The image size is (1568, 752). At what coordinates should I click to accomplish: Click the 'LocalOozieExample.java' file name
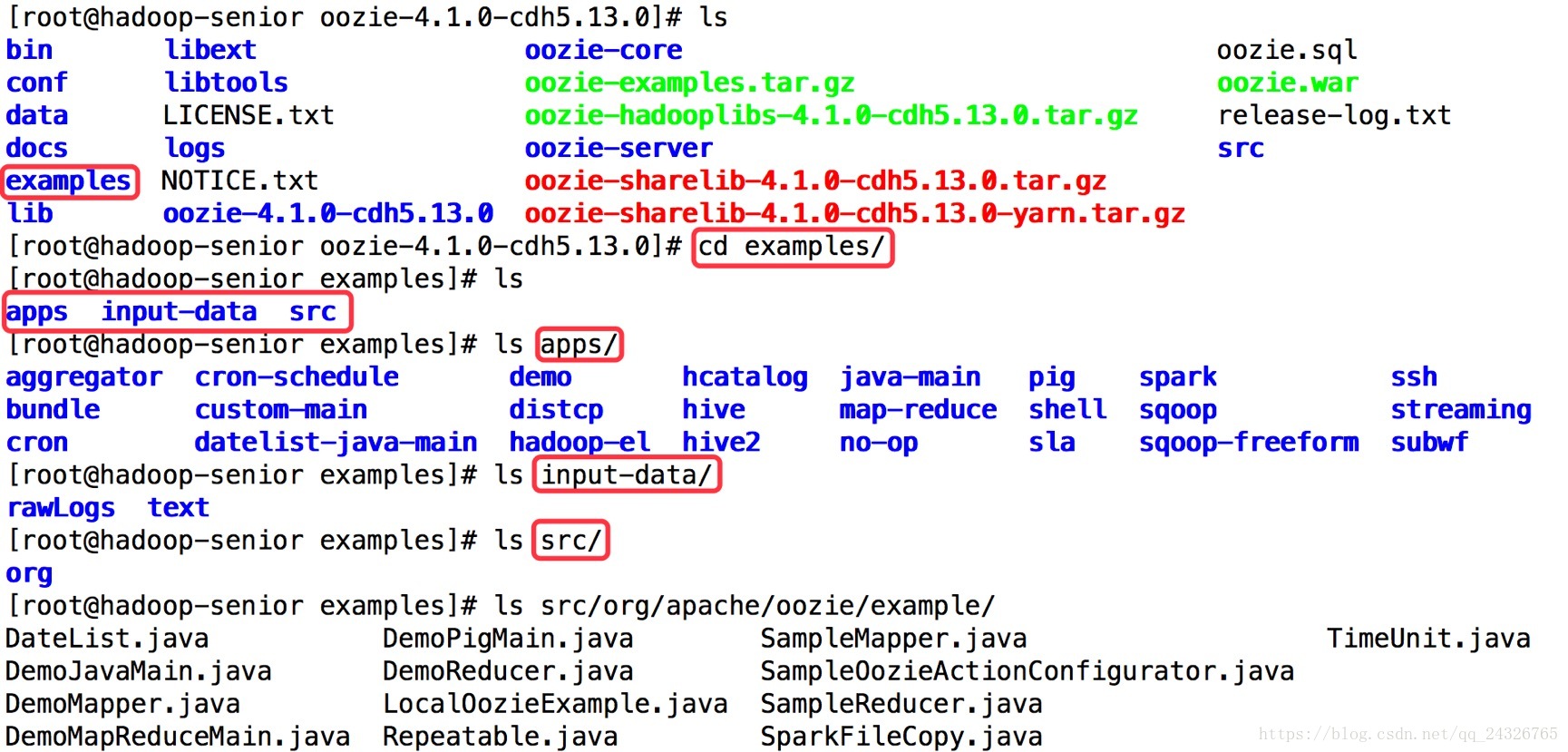[555, 703]
